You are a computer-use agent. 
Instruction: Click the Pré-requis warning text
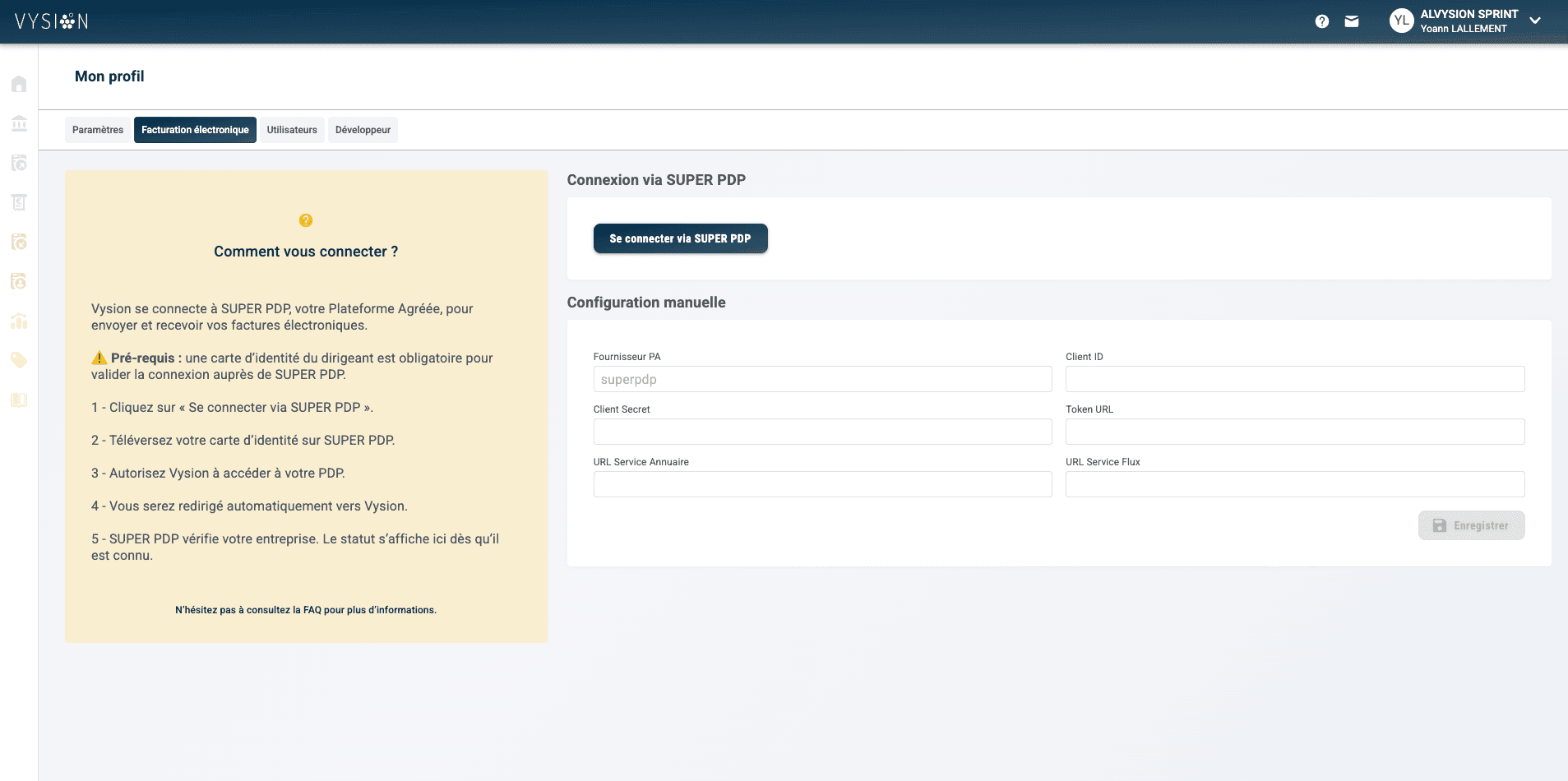(292, 366)
